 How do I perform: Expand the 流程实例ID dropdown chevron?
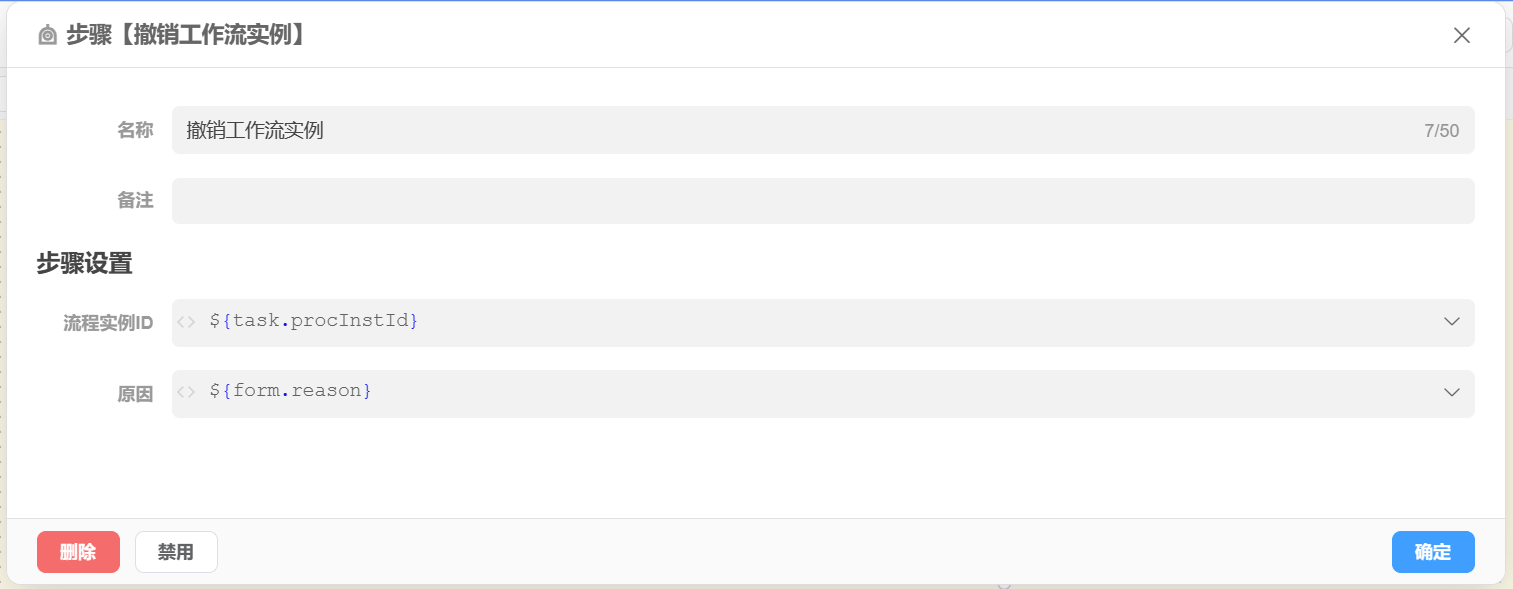(1452, 322)
